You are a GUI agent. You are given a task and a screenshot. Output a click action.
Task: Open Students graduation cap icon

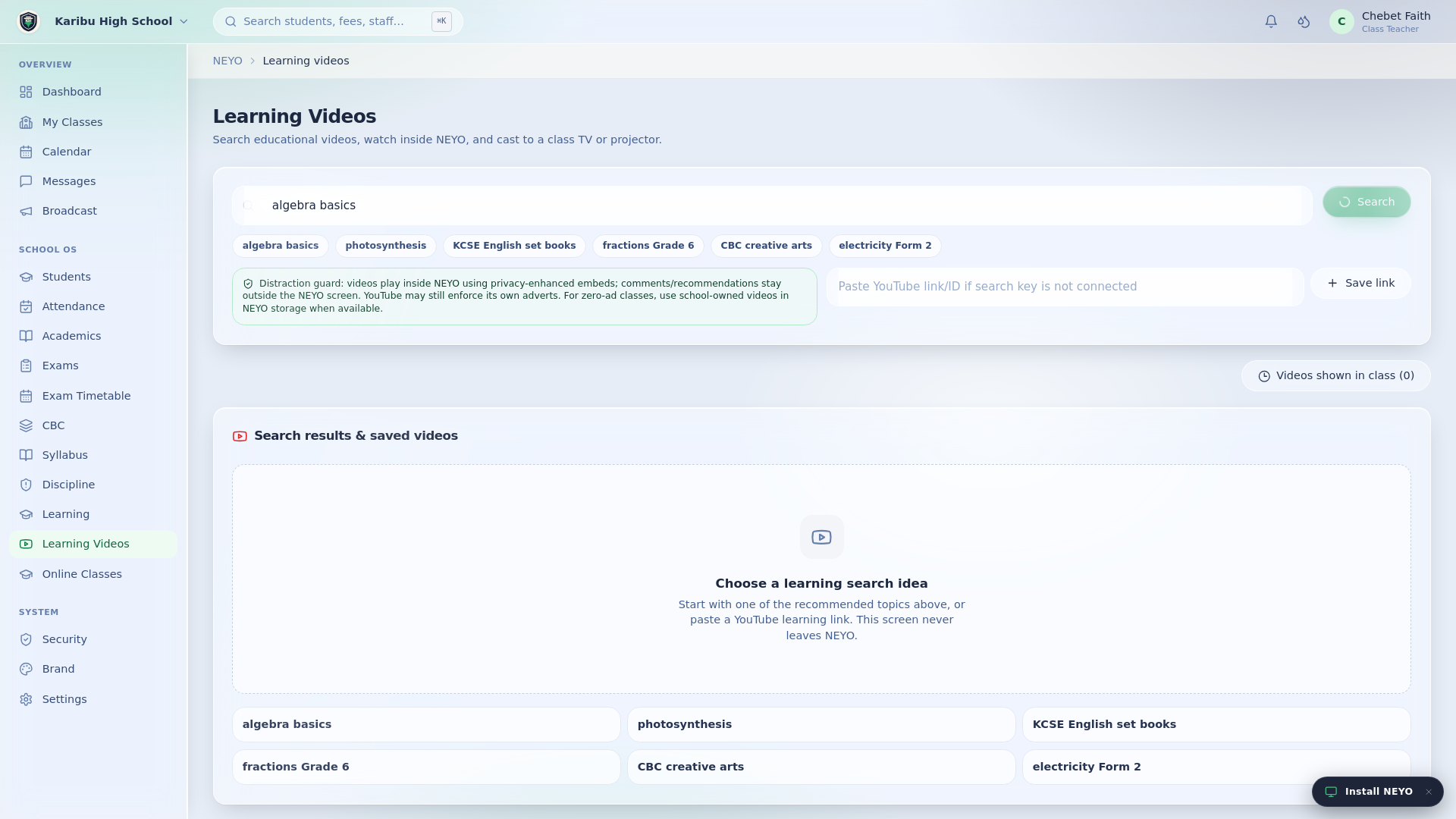[x=26, y=277]
